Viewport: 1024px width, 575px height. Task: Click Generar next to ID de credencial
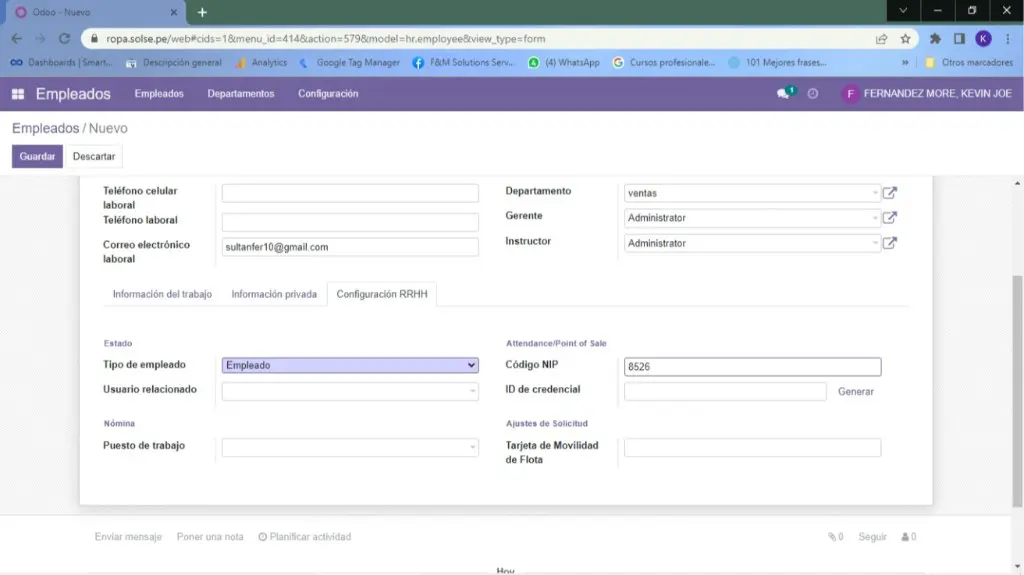[x=855, y=392]
